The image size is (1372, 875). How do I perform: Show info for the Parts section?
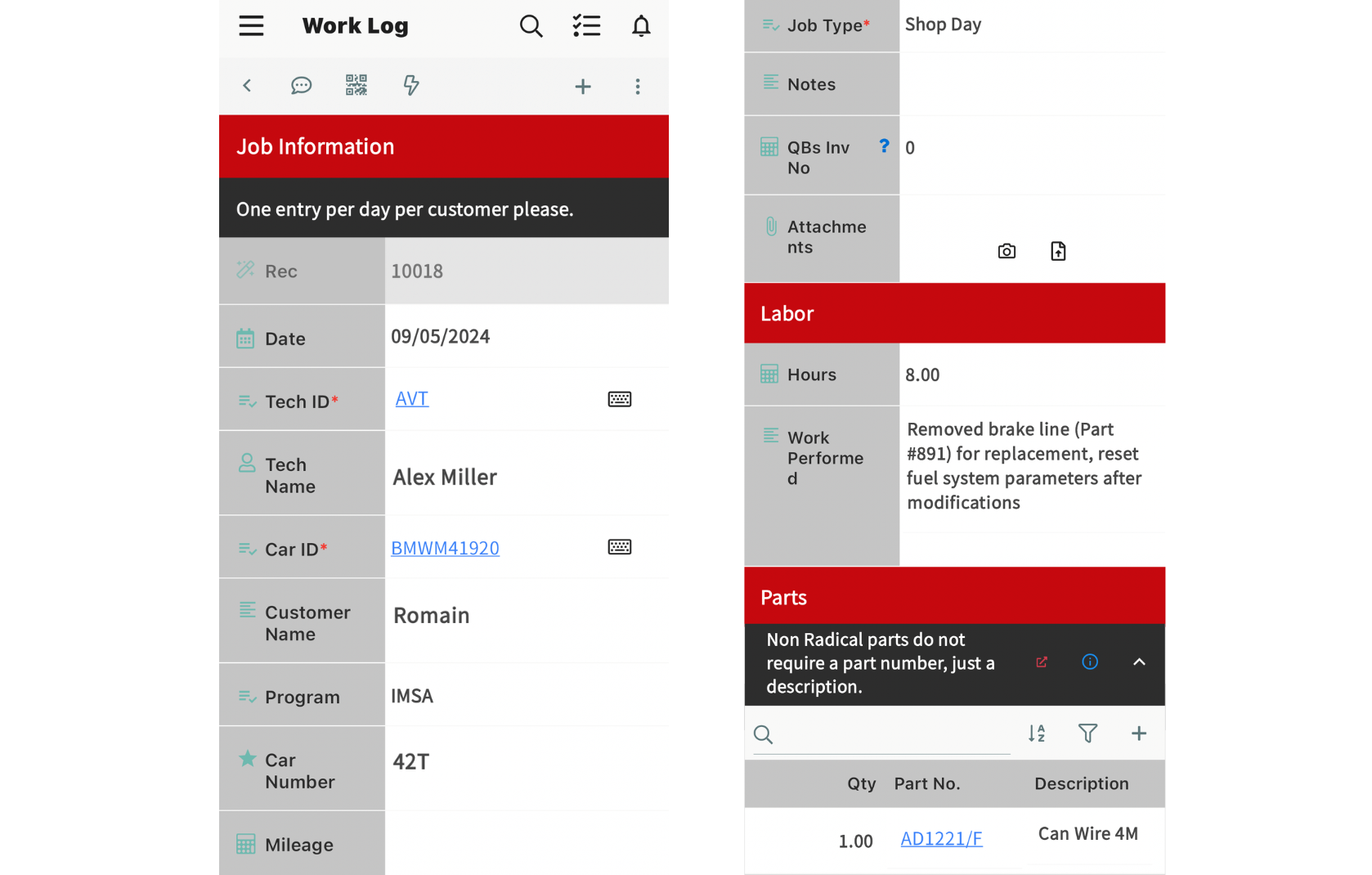coord(1090,662)
